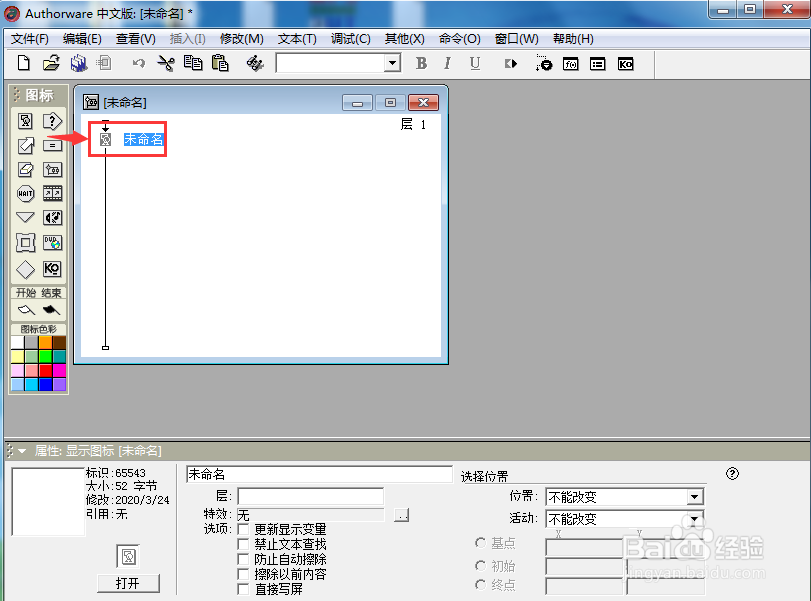Open the 活动 dropdown
The height and width of the screenshot is (601, 811).
tap(695, 519)
